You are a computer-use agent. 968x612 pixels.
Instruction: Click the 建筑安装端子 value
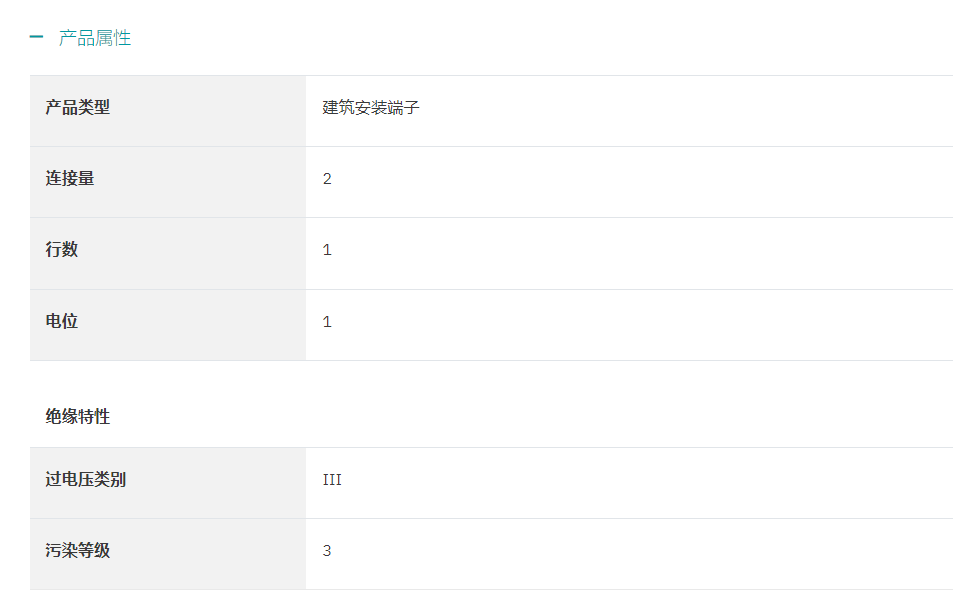tap(371, 108)
